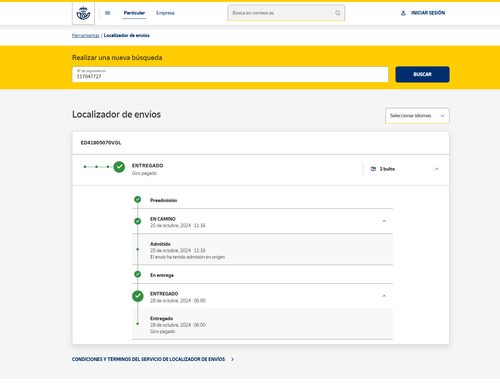This screenshot has height=388, width=500.
Task: Click the Admitido event title
Action: click(x=160, y=244)
